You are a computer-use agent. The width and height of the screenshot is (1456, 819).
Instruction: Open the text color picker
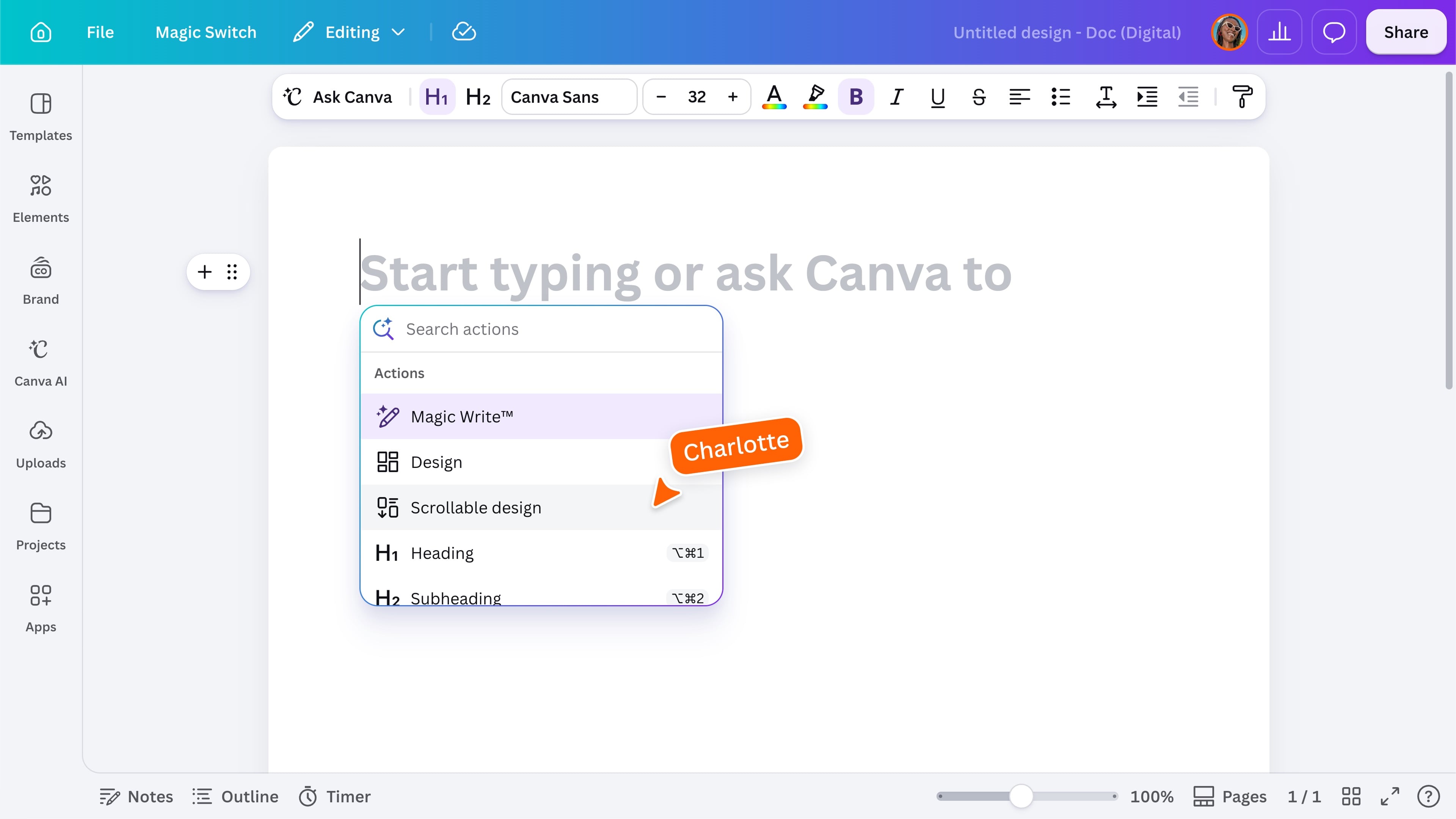tap(774, 97)
